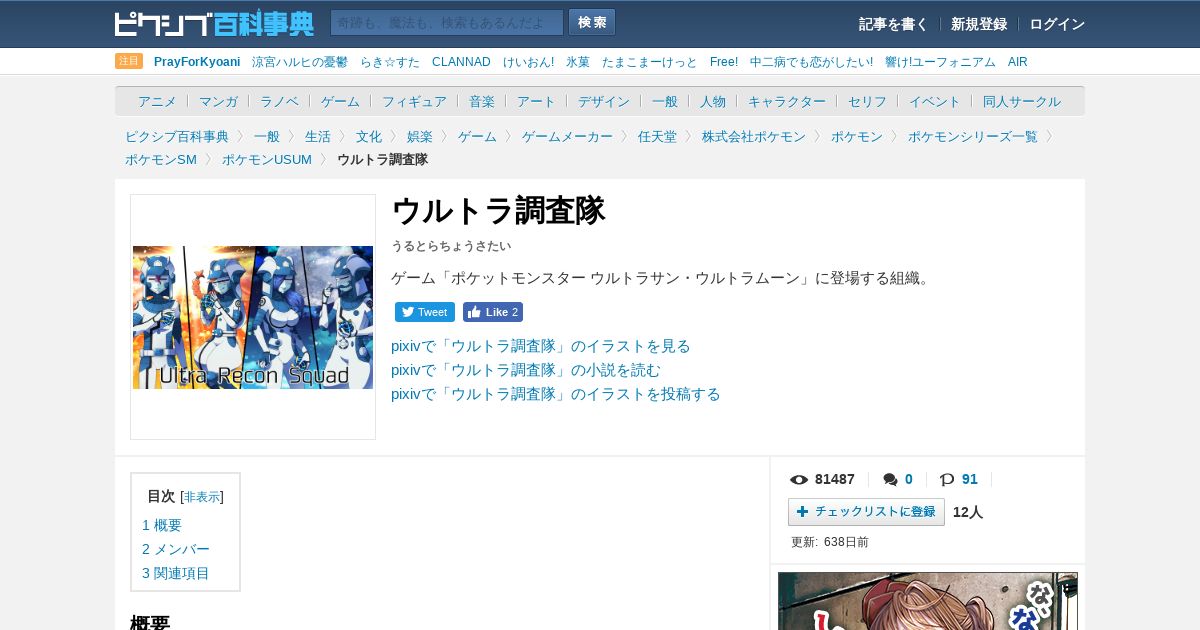1200x630 pixels.
Task: Click the eye view-count icon
Action: (x=799, y=480)
